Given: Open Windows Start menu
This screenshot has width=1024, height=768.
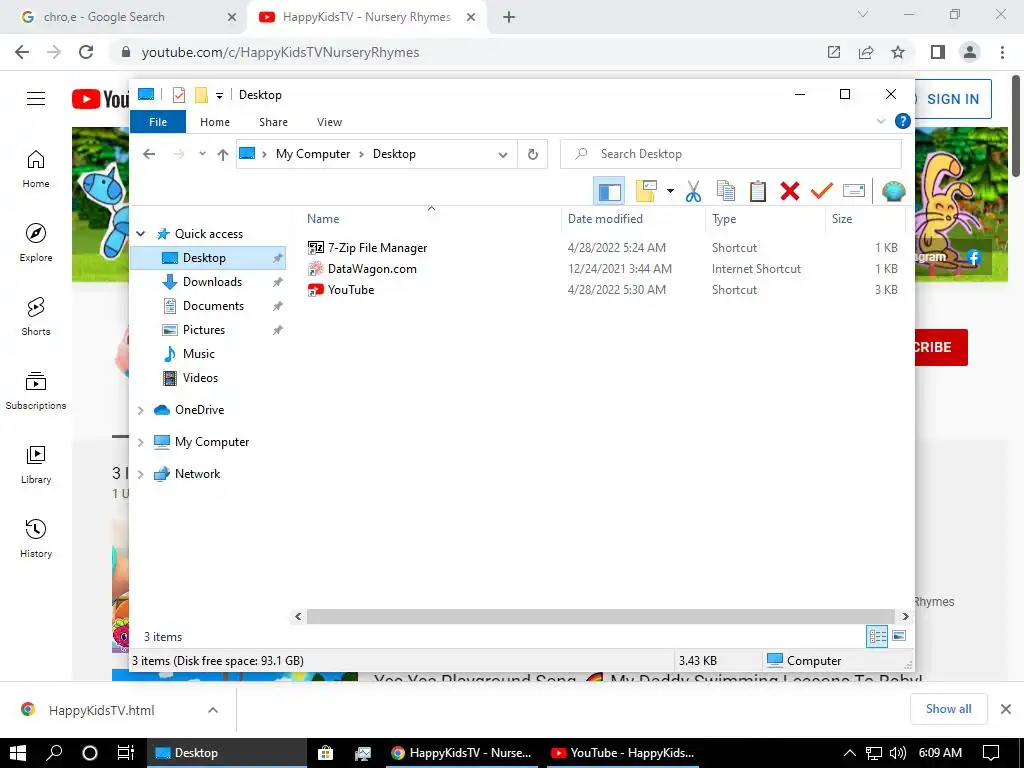Looking at the screenshot, I should coord(18,753).
